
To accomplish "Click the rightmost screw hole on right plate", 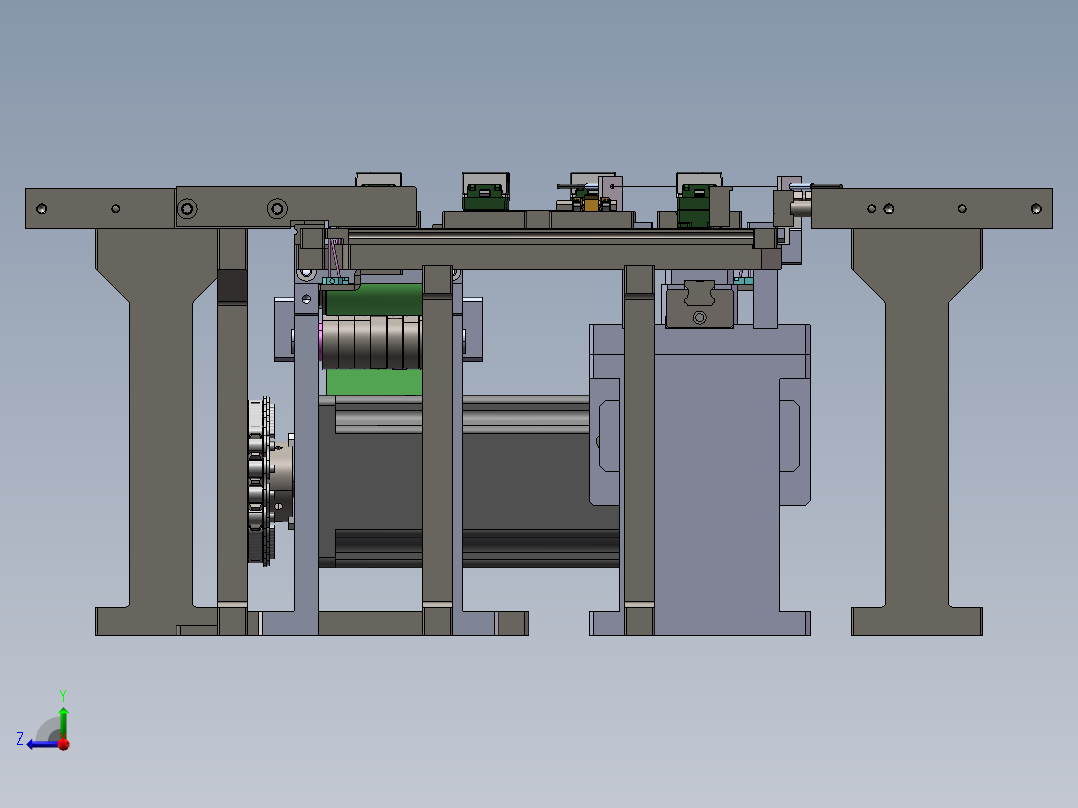I will (x=1036, y=208).
